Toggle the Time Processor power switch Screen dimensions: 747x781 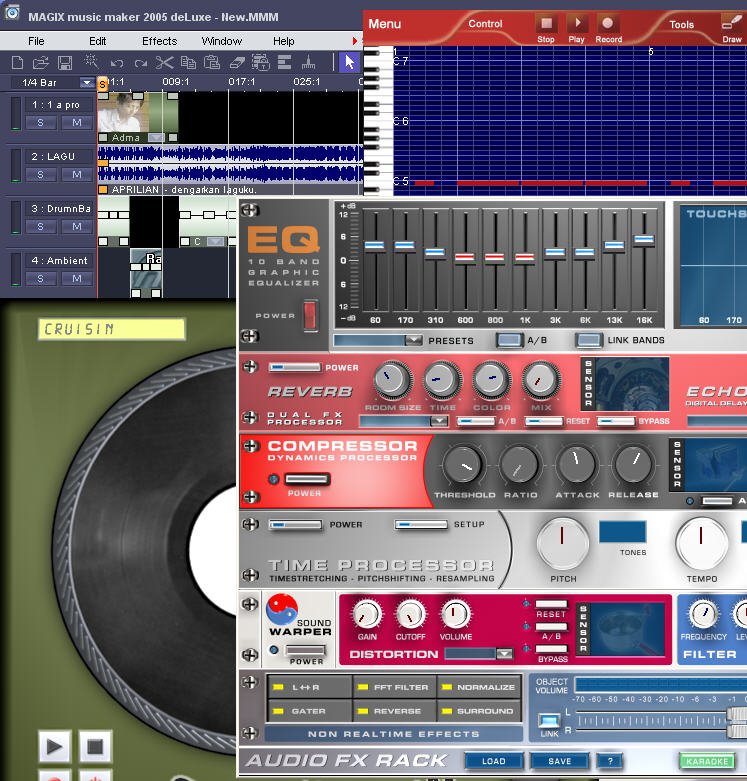point(295,524)
